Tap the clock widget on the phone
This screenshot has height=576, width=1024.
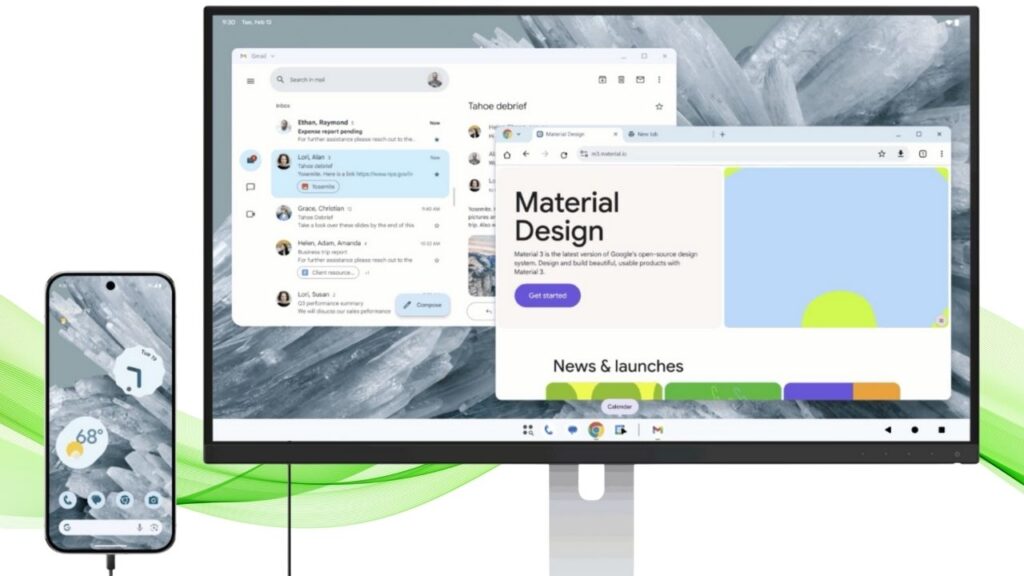click(x=138, y=370)
